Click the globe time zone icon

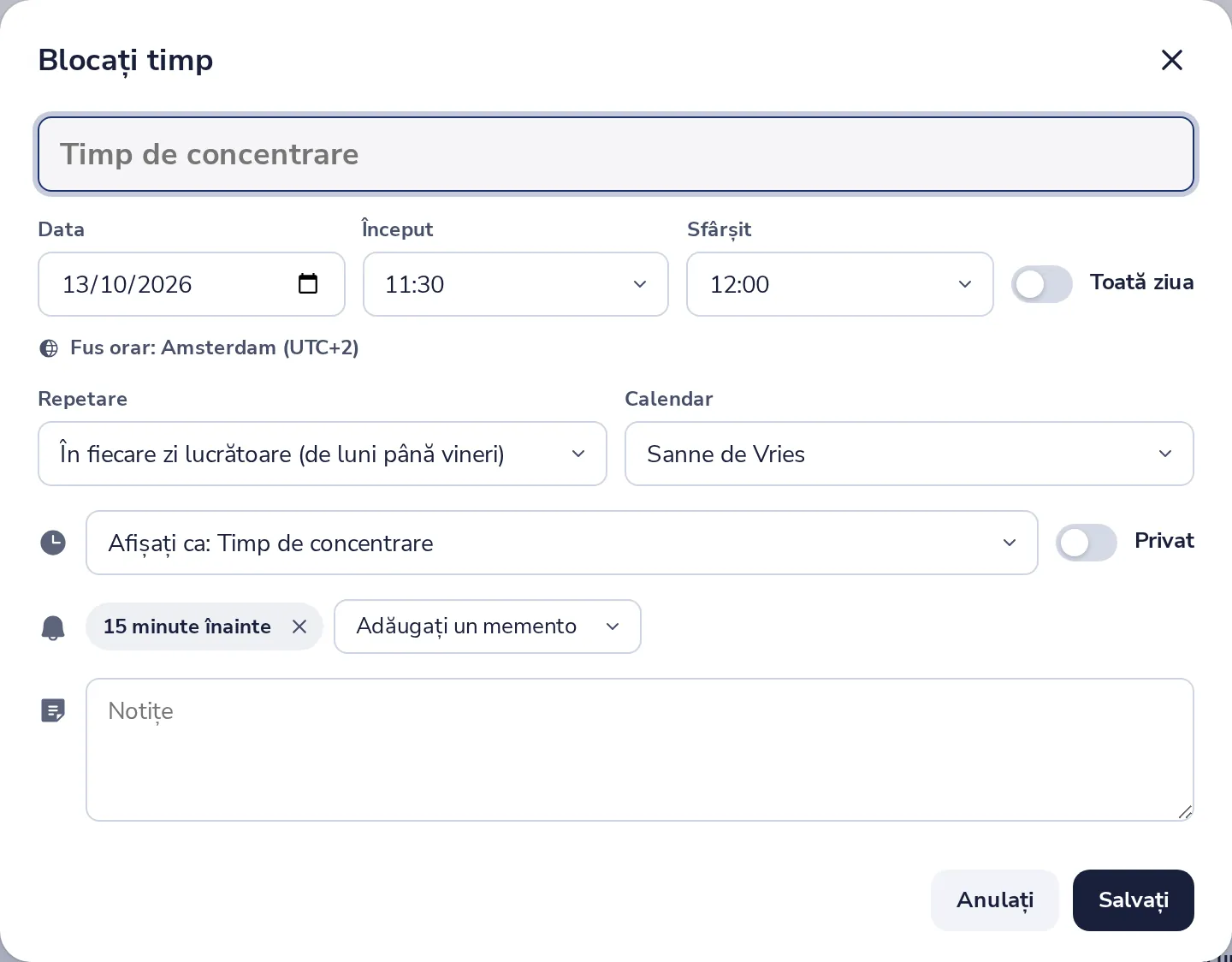(50, 348)
